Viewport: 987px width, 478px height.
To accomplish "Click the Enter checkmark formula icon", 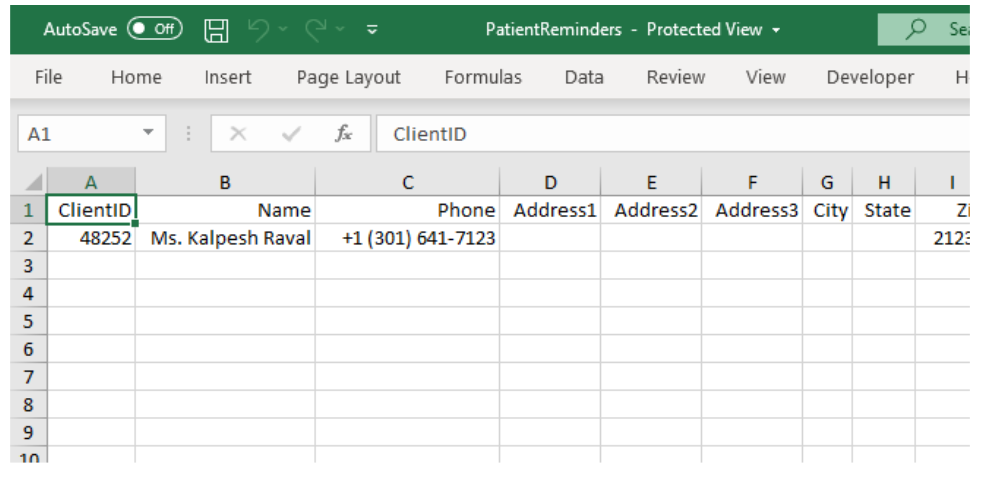I will click(x=290, y=134).
